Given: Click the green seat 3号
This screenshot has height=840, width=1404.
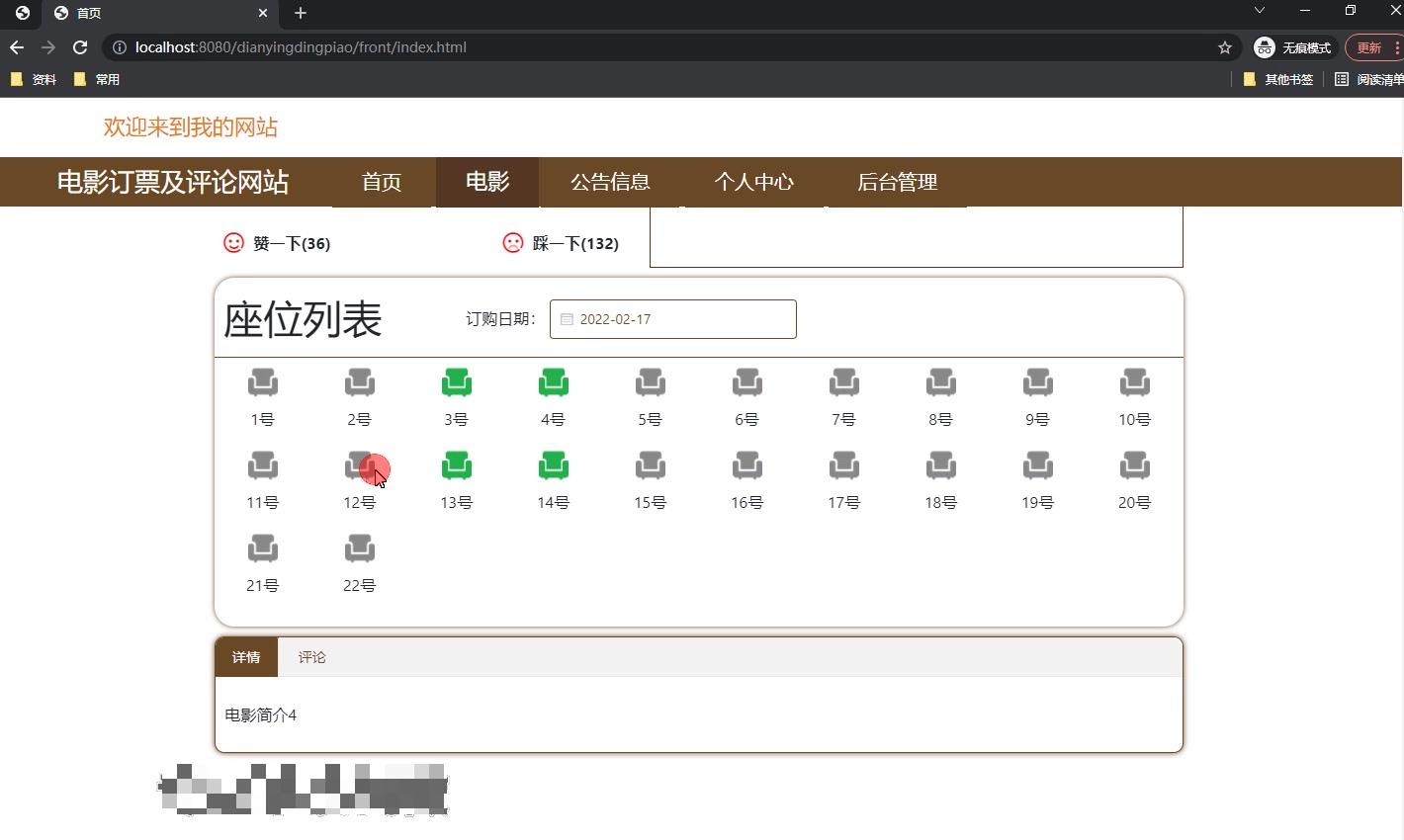Looking at the screenshot, I should pos(457,382).
